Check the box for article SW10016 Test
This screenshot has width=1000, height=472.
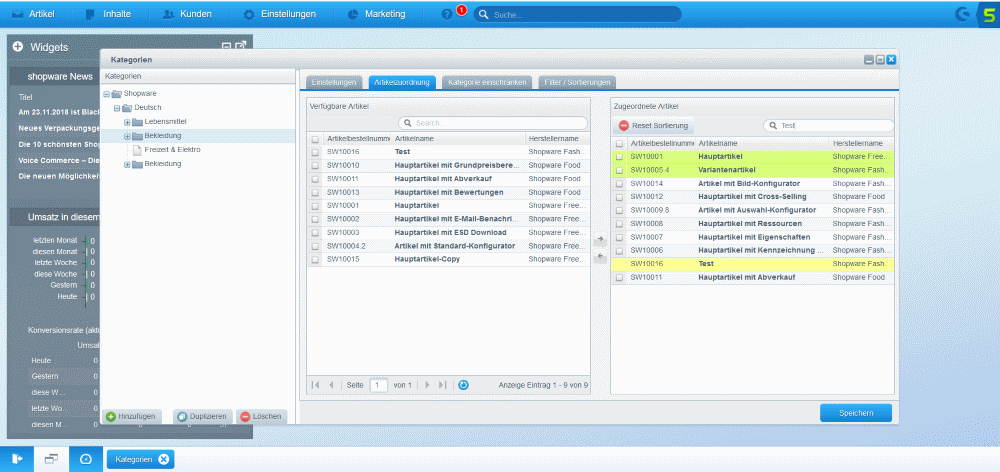pos(315,152)
